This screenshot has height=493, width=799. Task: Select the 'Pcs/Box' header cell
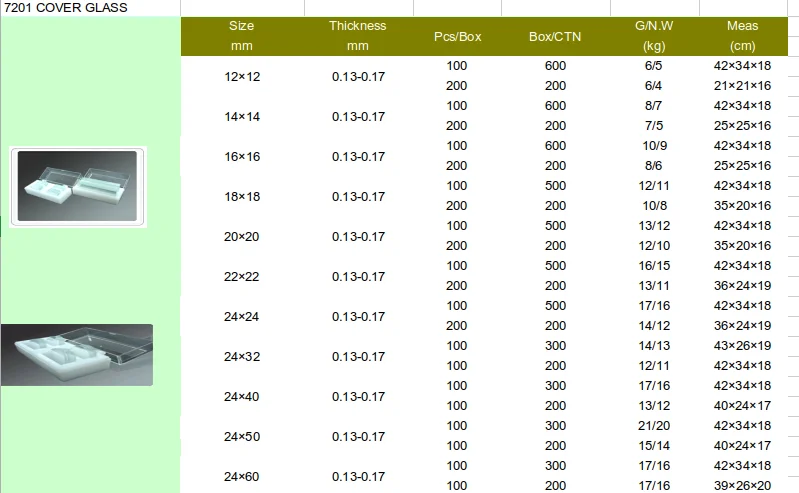[457, 37]
